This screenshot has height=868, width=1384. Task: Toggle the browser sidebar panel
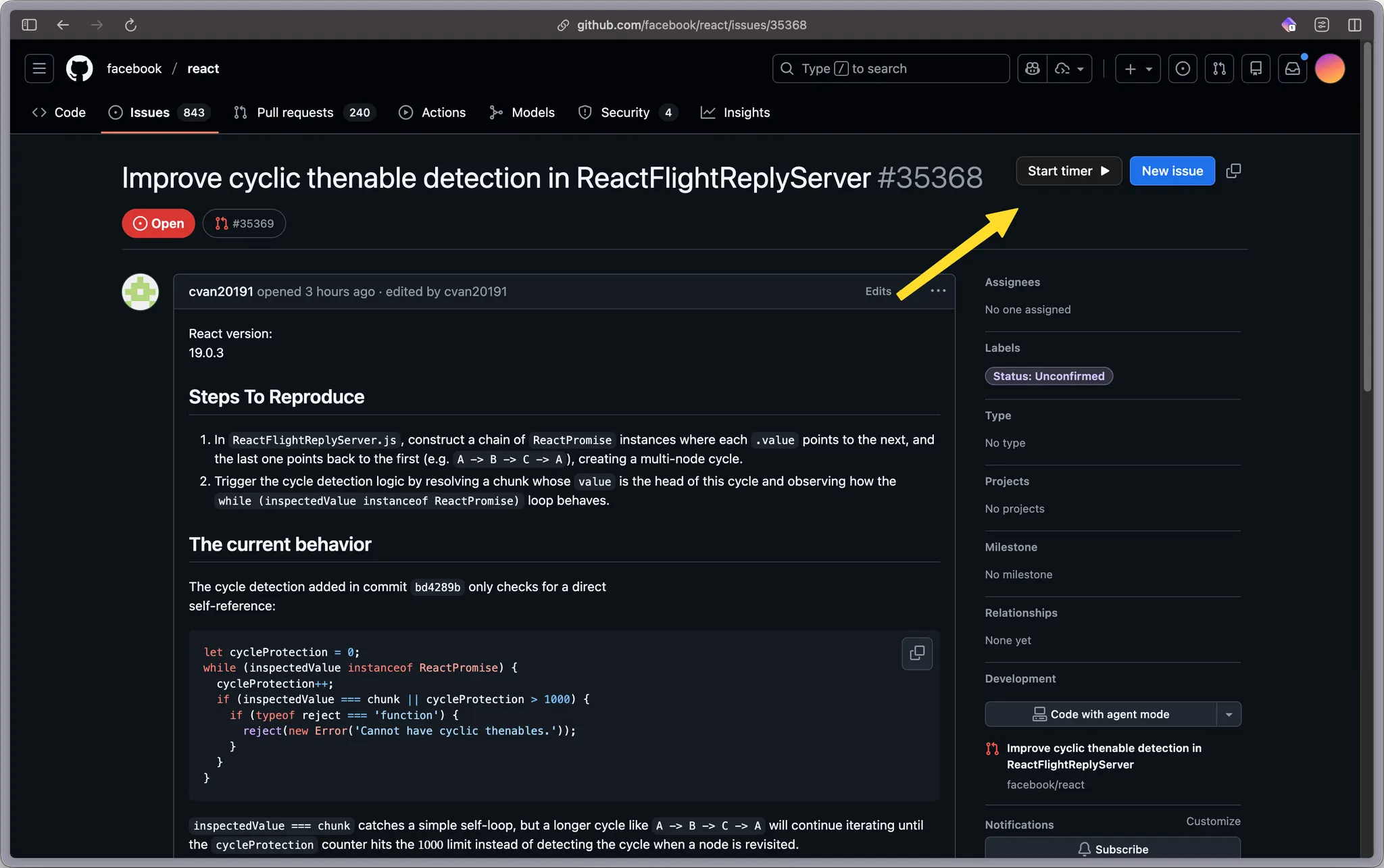pos(29,25)
